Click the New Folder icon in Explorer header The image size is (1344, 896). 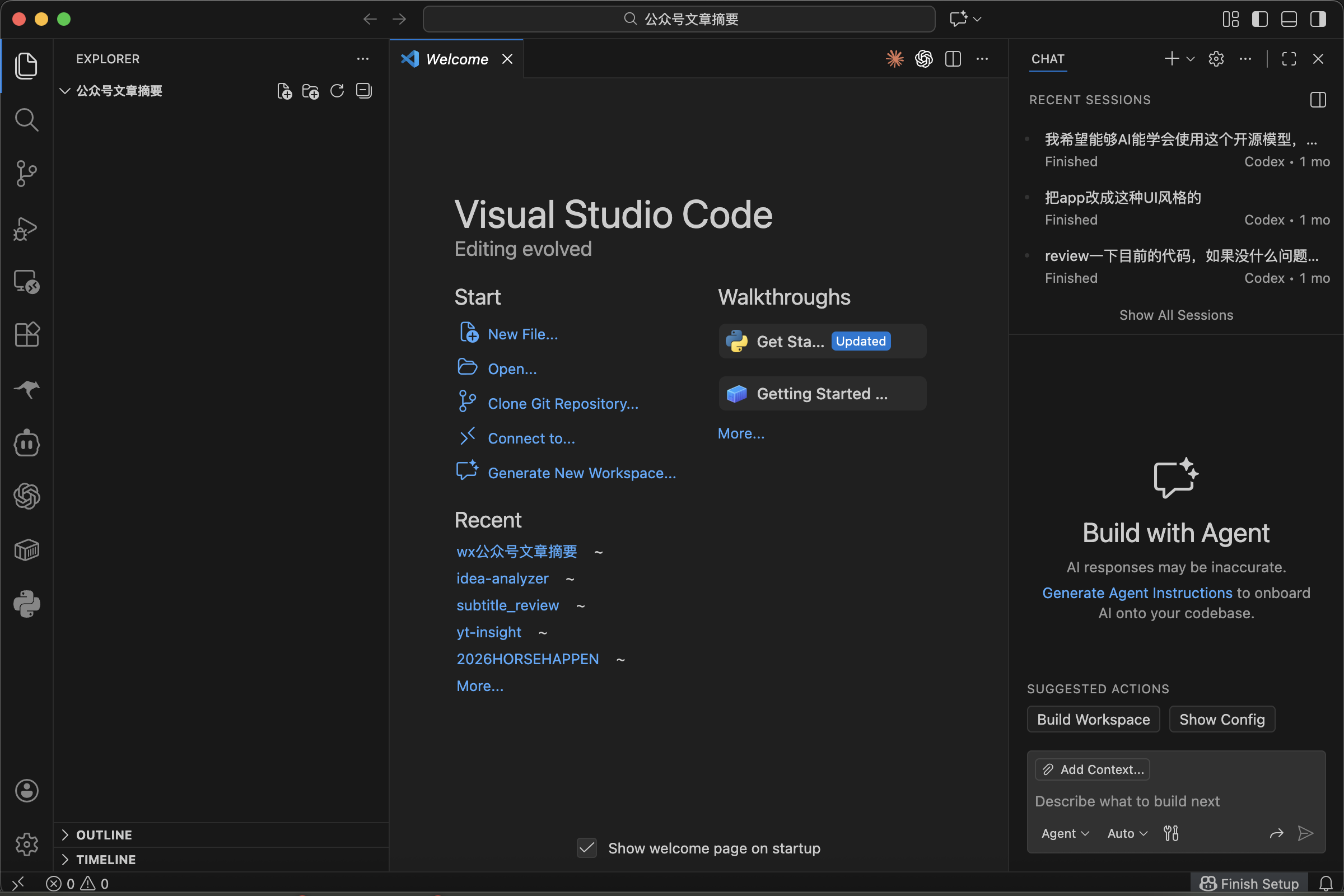pos(310,91)
